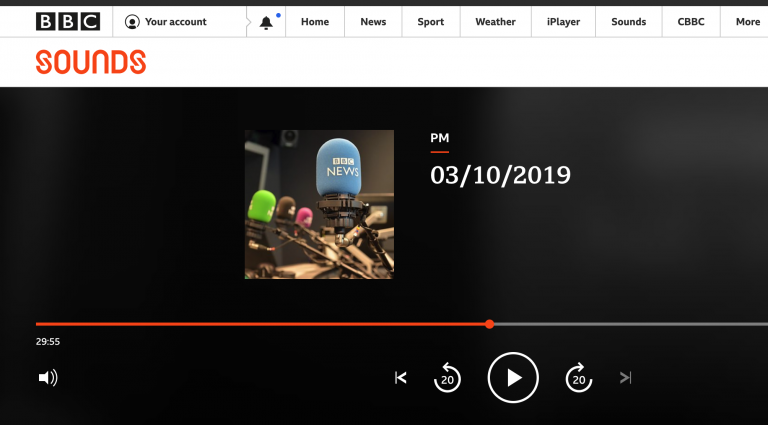Open Your account
The width and height of the screenshot is (768, 425).
[166, 22]
